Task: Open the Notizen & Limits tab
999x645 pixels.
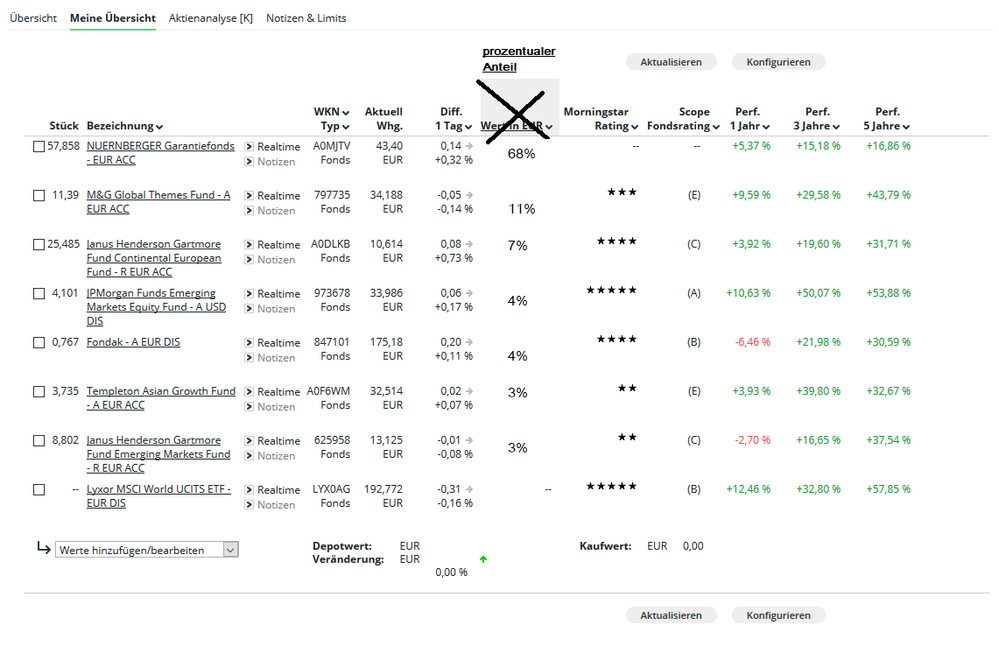Action: 306,18
